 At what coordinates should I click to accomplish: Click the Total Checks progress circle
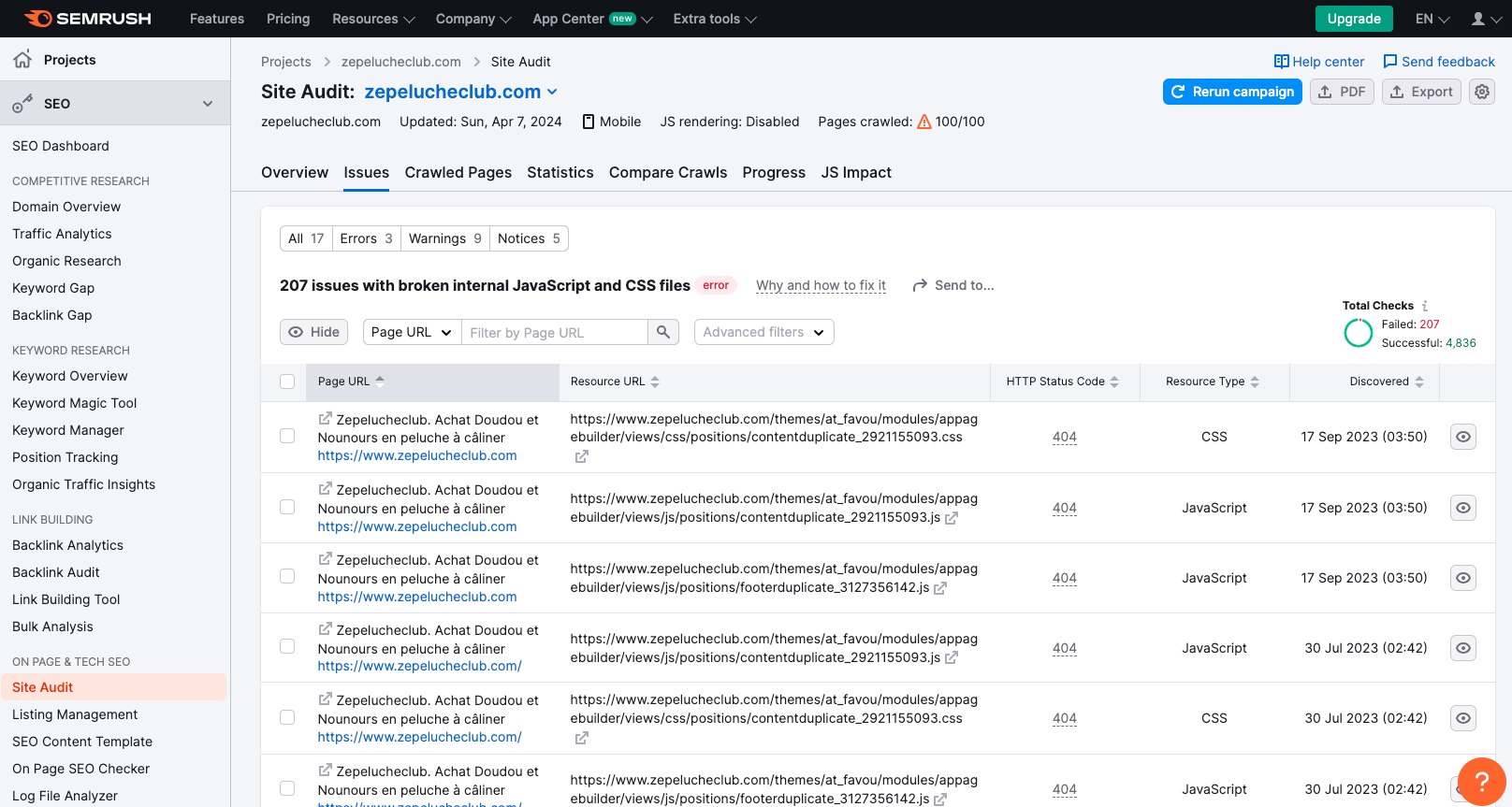1358,333
